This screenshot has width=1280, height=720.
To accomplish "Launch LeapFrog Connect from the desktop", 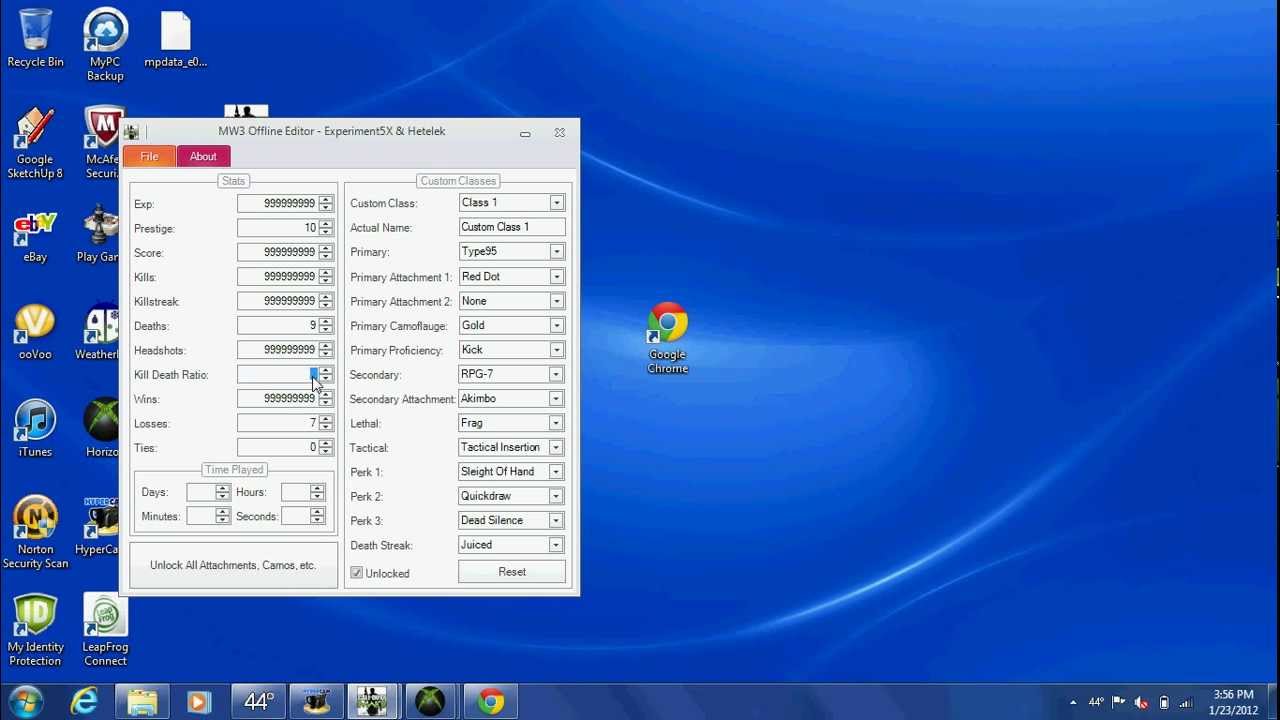I will click(105, 630).
